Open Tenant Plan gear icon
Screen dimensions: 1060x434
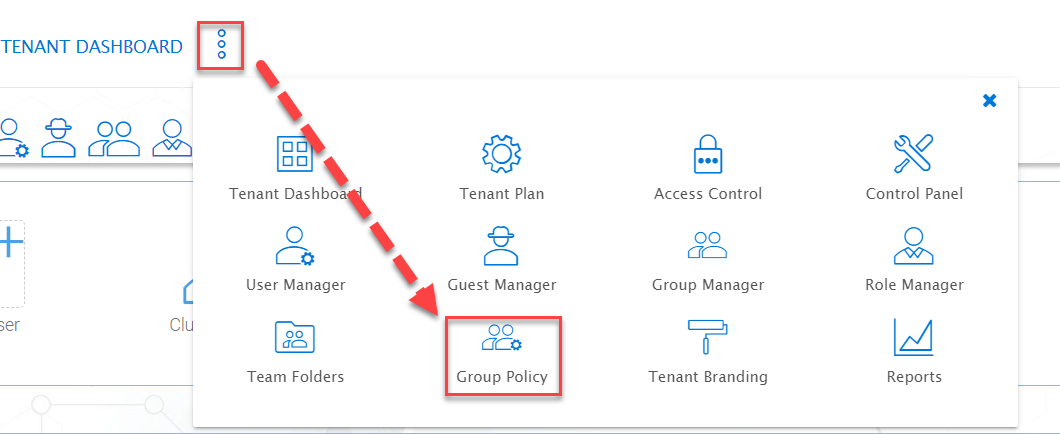pyautogui.click(x=502, y=153)
